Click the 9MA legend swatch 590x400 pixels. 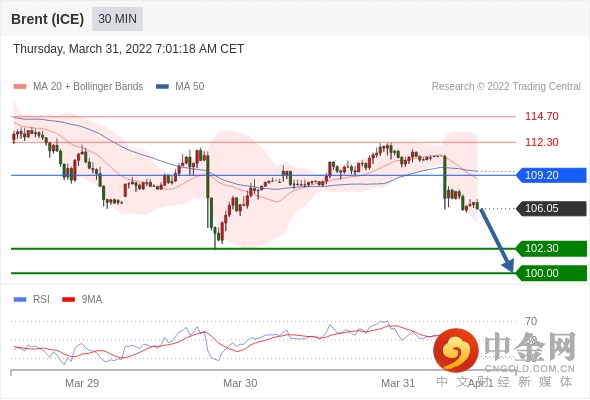(x=68, y=300)
